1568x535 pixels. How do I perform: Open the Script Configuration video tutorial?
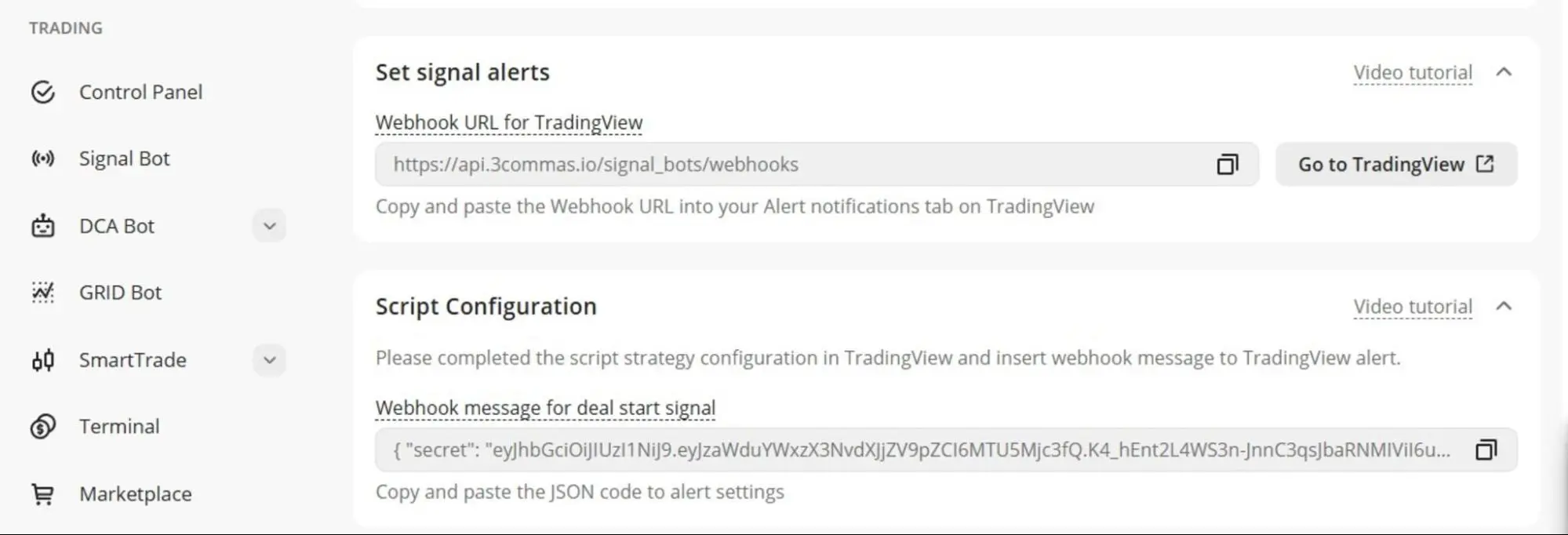pos(1413,306)
